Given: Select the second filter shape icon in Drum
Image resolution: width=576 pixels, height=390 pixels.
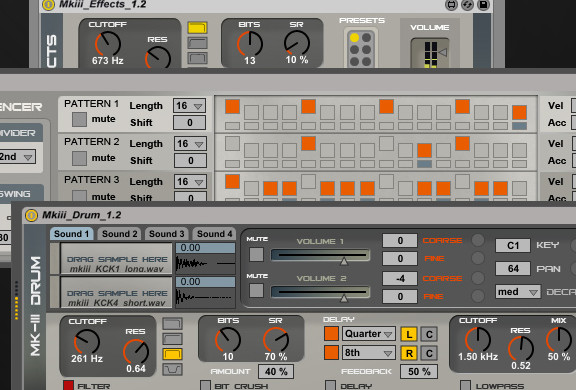Looking at the screenshot, I should click(172, 339).
